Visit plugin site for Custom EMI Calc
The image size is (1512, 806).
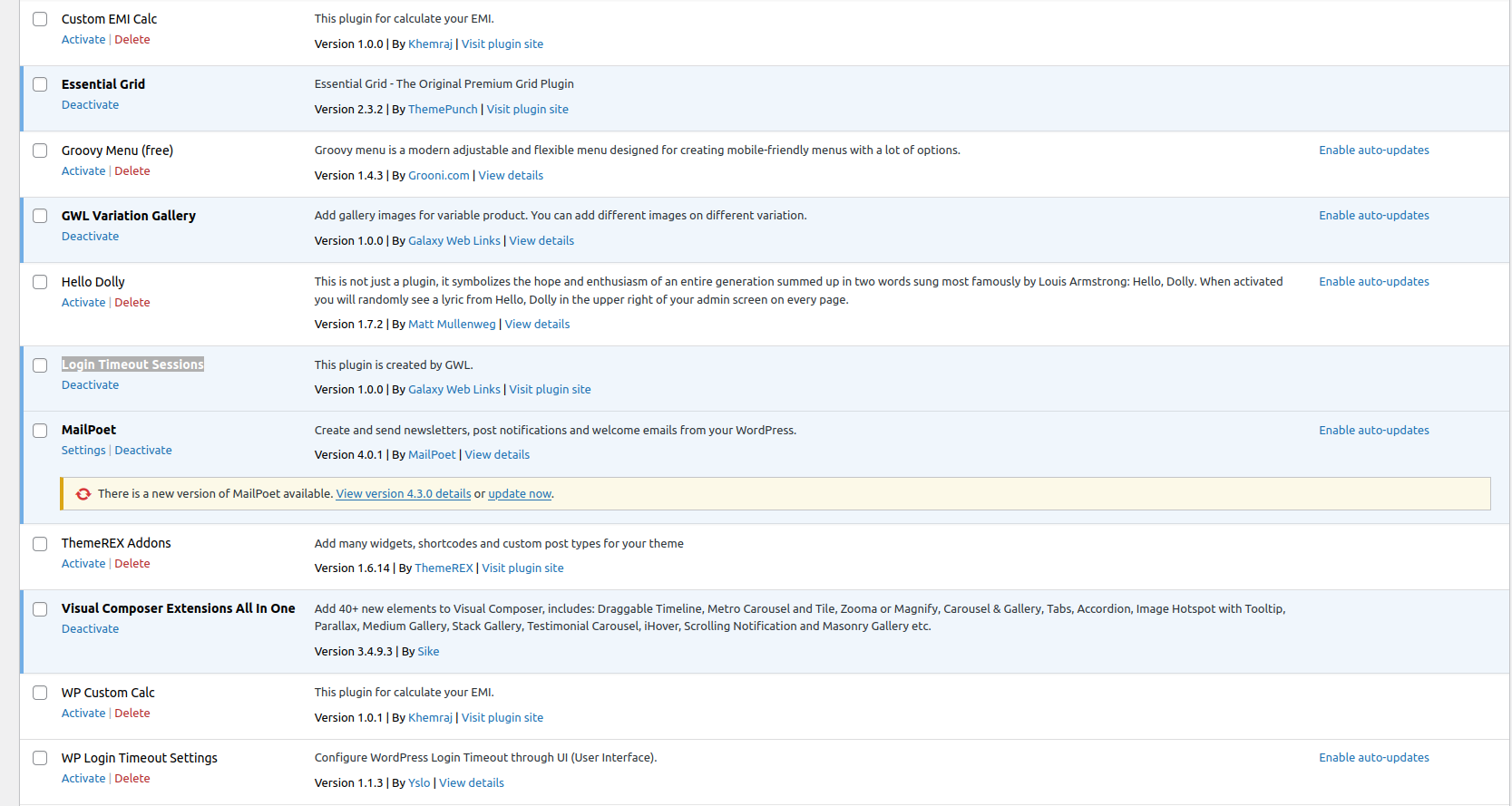pos(502,44)
